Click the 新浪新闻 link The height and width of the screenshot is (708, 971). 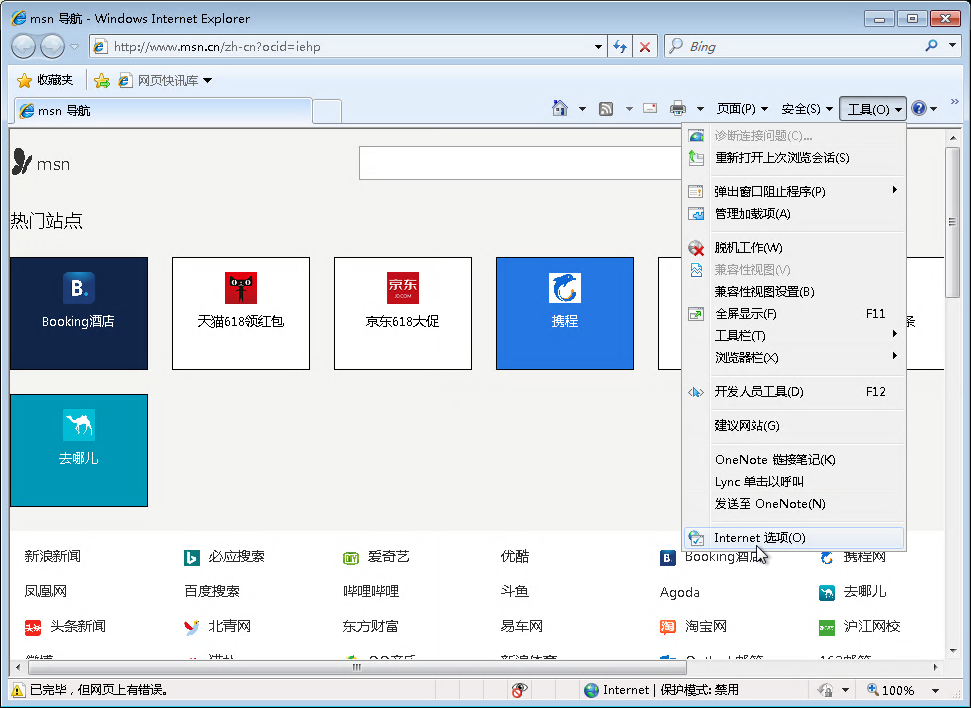[x=53, y=556]
